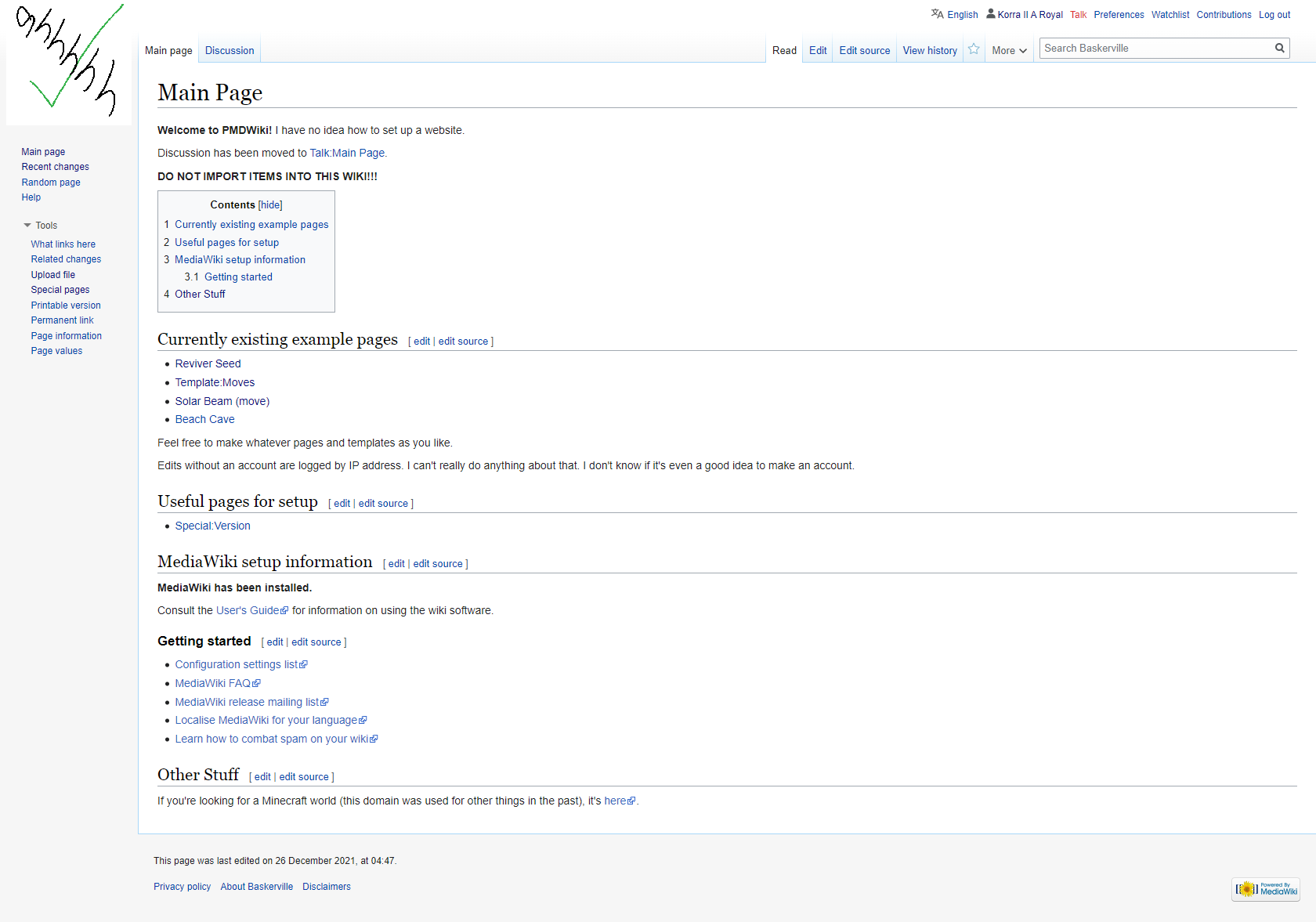Screen dimensions: 1316x922
Task: Jump to Getting started in contents
Action: click(x=238, y=277)
